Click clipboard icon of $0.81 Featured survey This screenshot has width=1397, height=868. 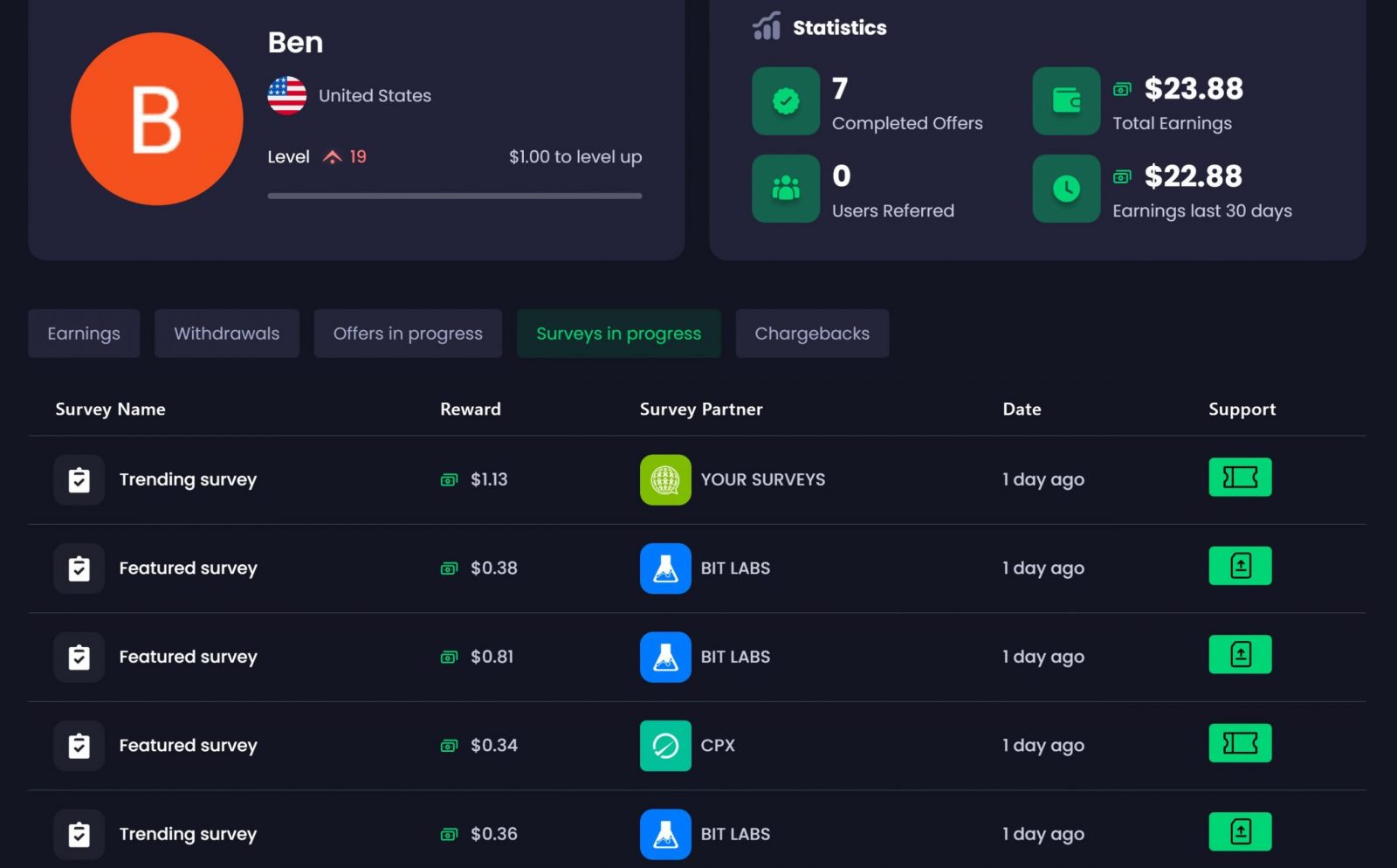tap(79, 658)
